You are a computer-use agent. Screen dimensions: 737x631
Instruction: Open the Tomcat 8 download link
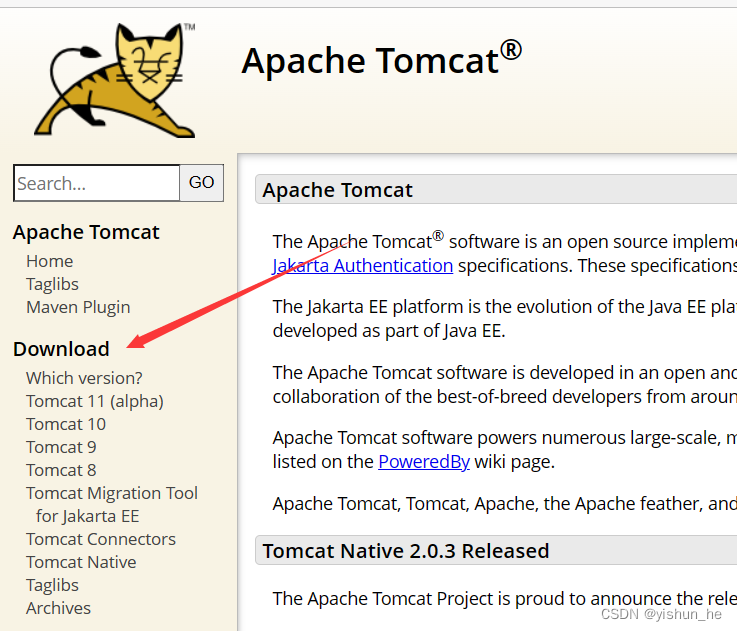62,470
